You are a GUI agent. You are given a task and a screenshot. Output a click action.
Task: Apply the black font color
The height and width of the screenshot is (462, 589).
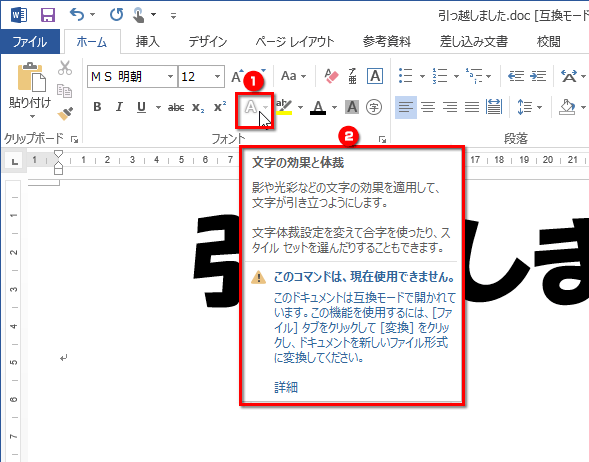pyautogui.click(x=318, y=107)
